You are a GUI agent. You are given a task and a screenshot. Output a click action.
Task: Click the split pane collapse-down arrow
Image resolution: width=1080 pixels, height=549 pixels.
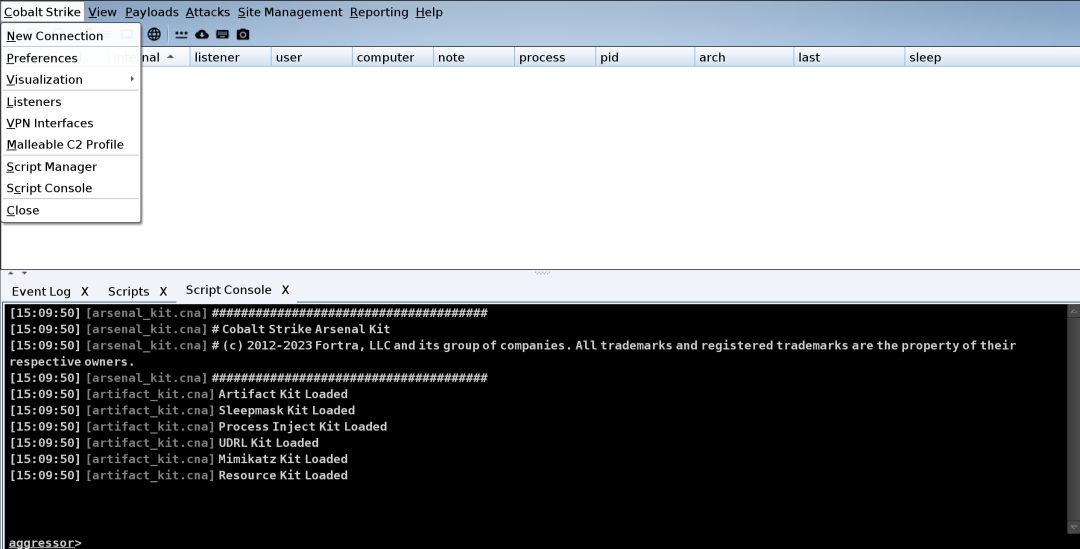pyautogui.click(x=24, y=273)
